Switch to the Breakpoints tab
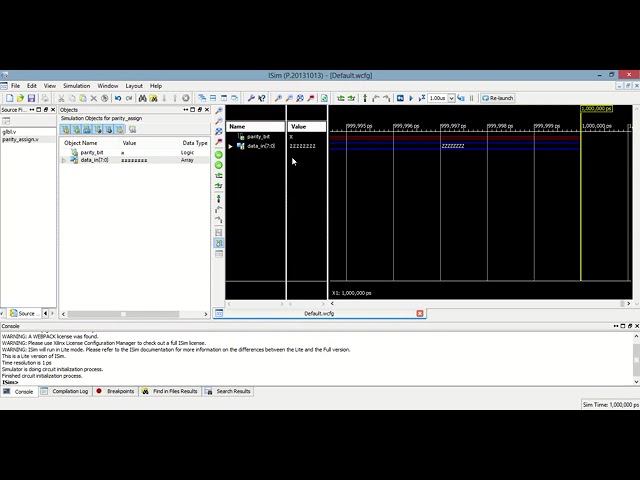Image resolution: width=640 pixels, height=480 pixels. [x=116, y=391]
